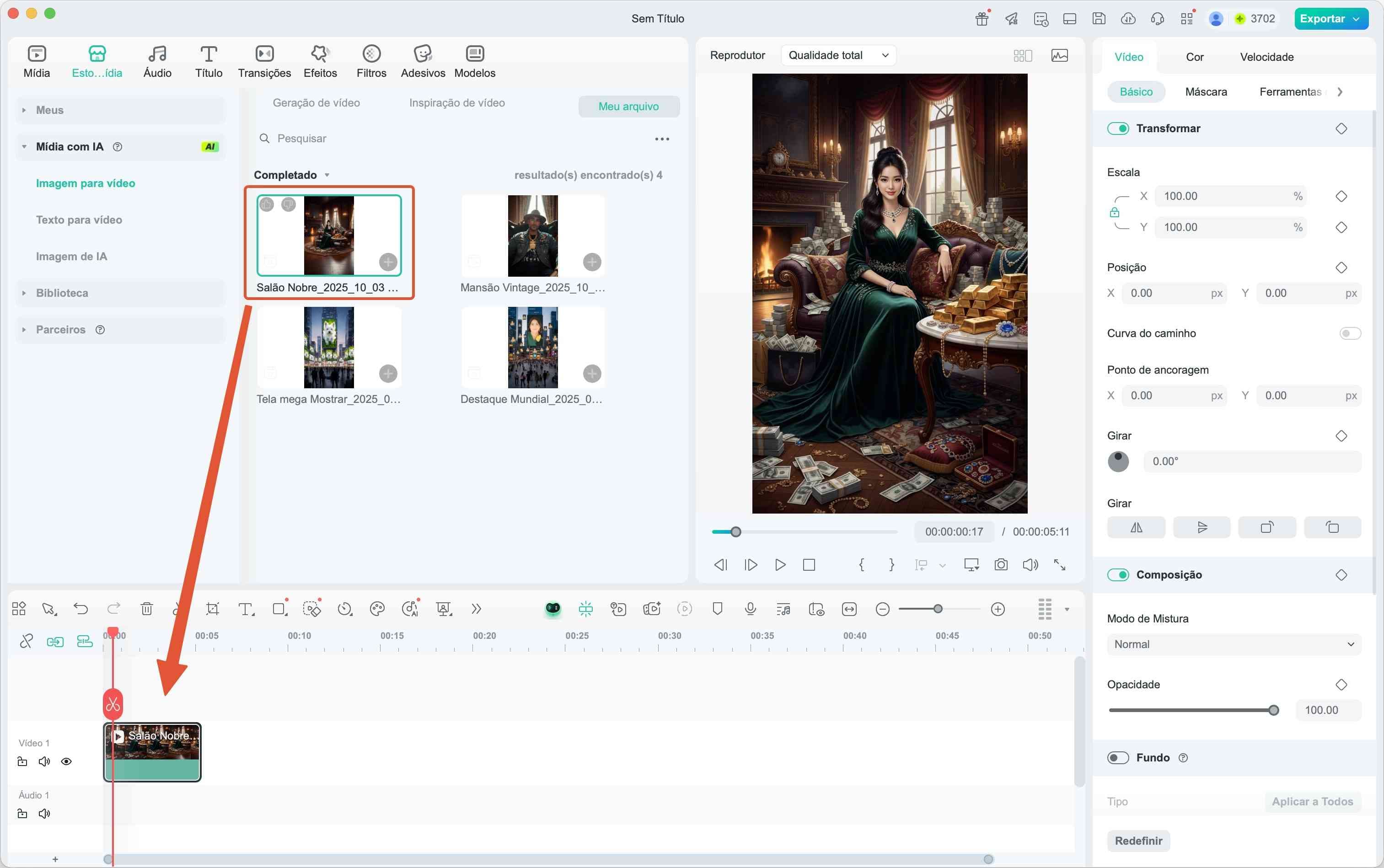Open the Máscara sub-tab
The height and width of the screenshot is (868, 1384).
click(x=1206, y=92)
